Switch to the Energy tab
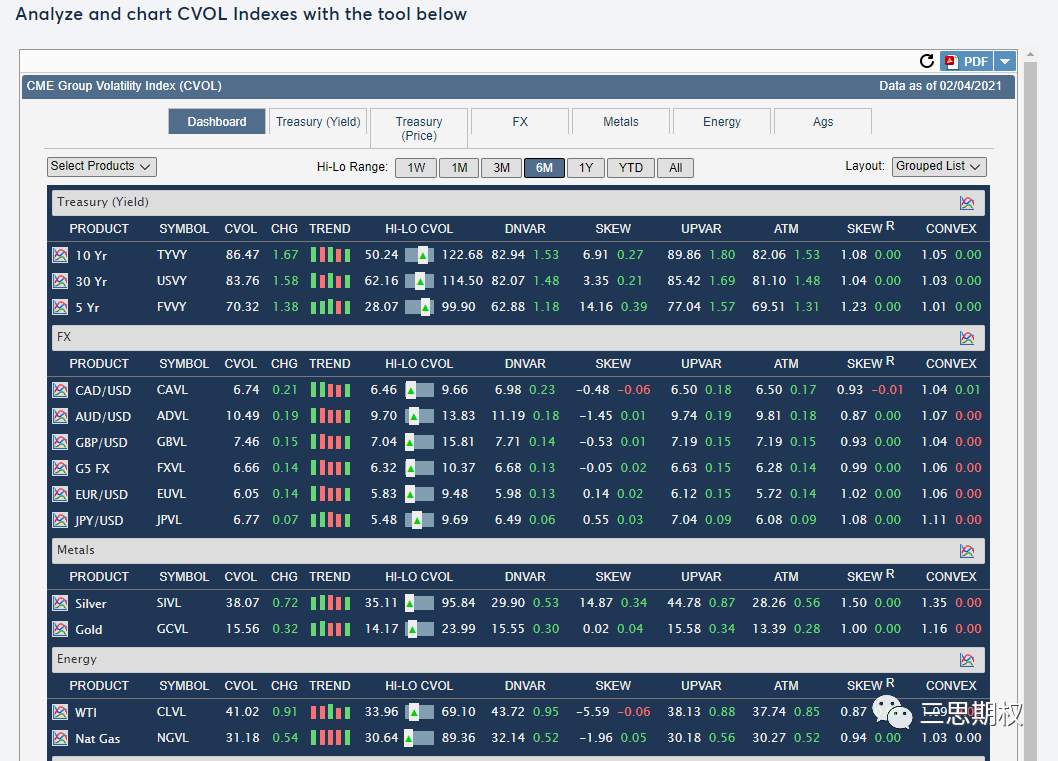 722,121
